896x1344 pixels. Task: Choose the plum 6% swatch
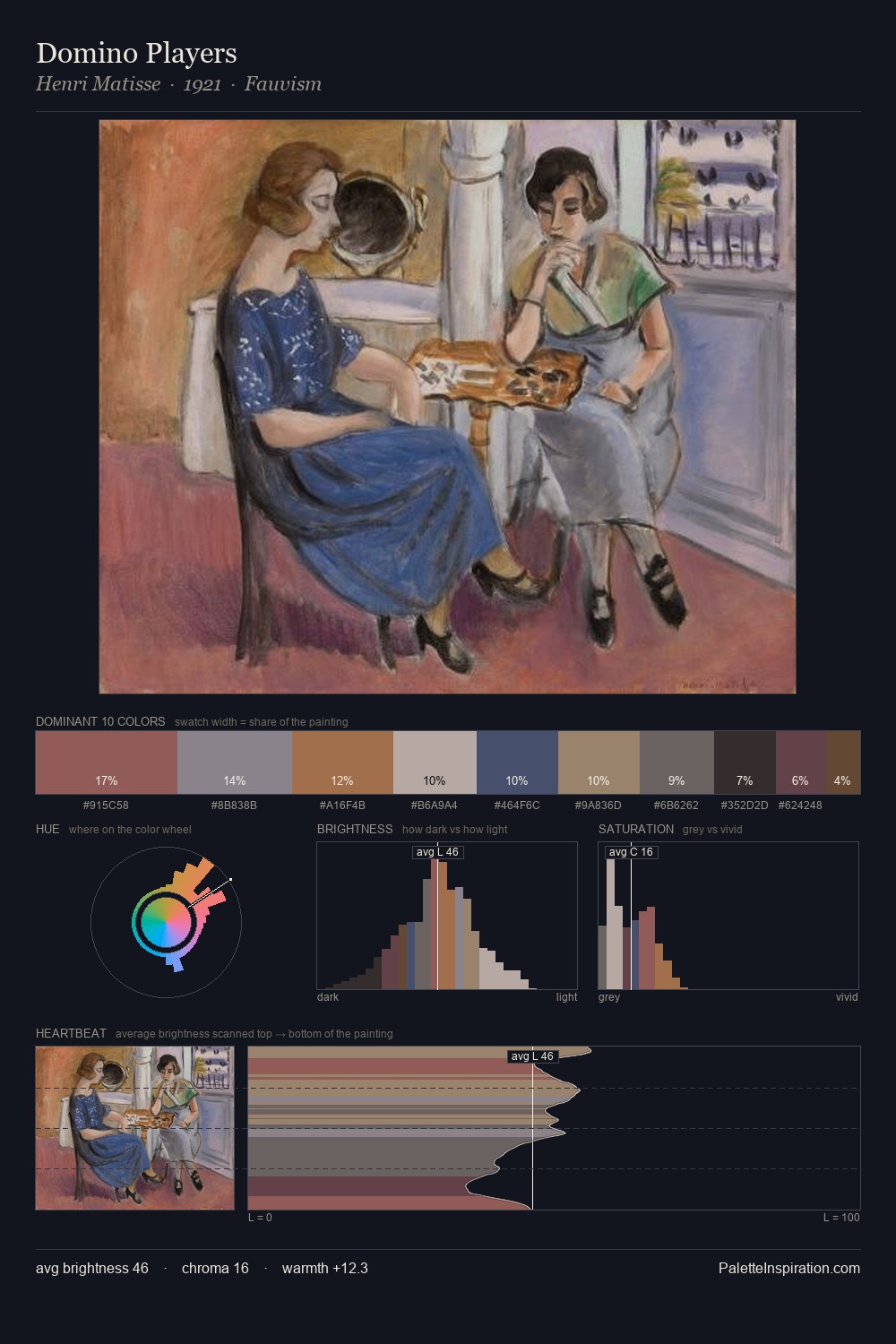801,762
